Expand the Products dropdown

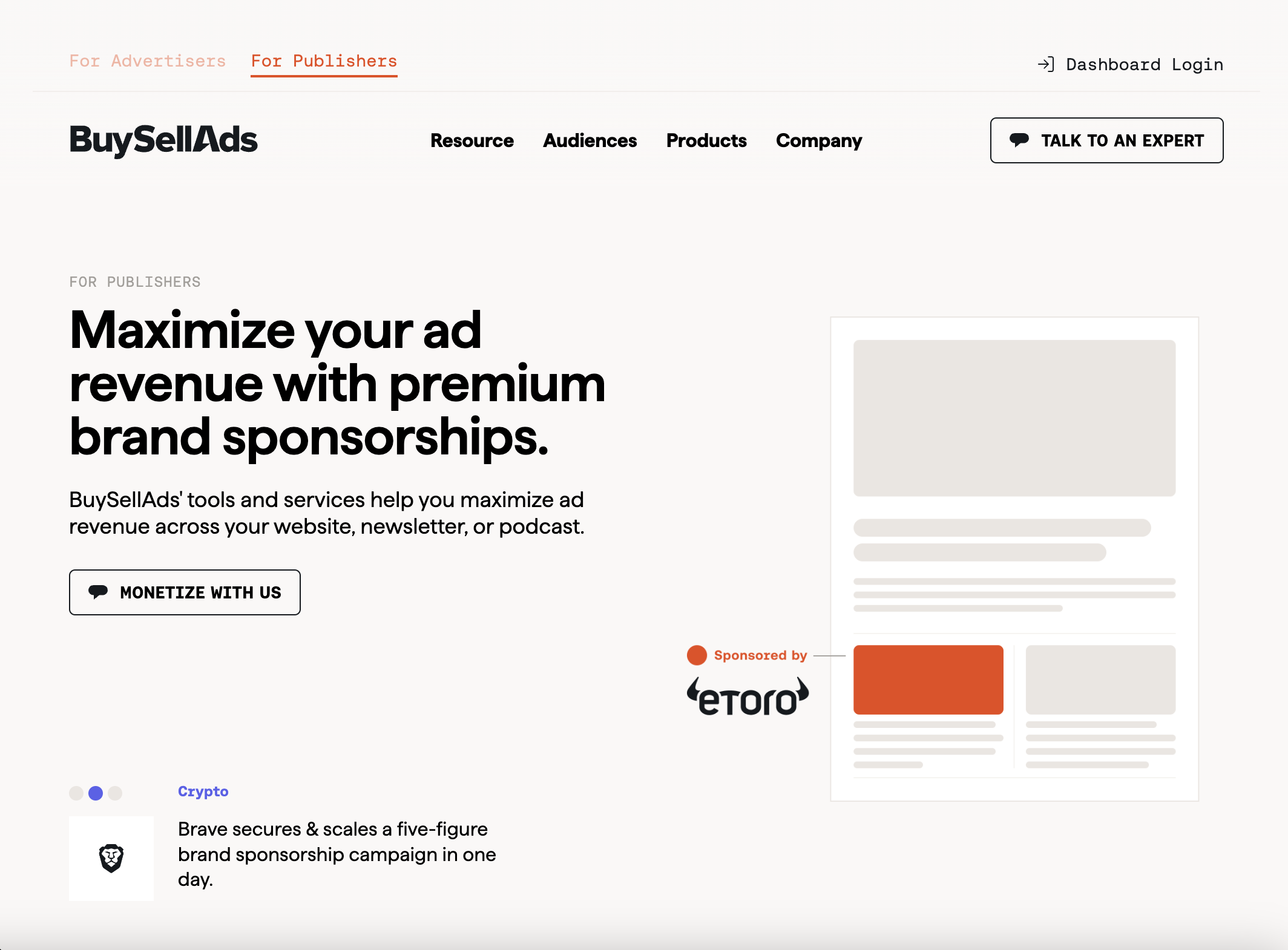[707, 140]
